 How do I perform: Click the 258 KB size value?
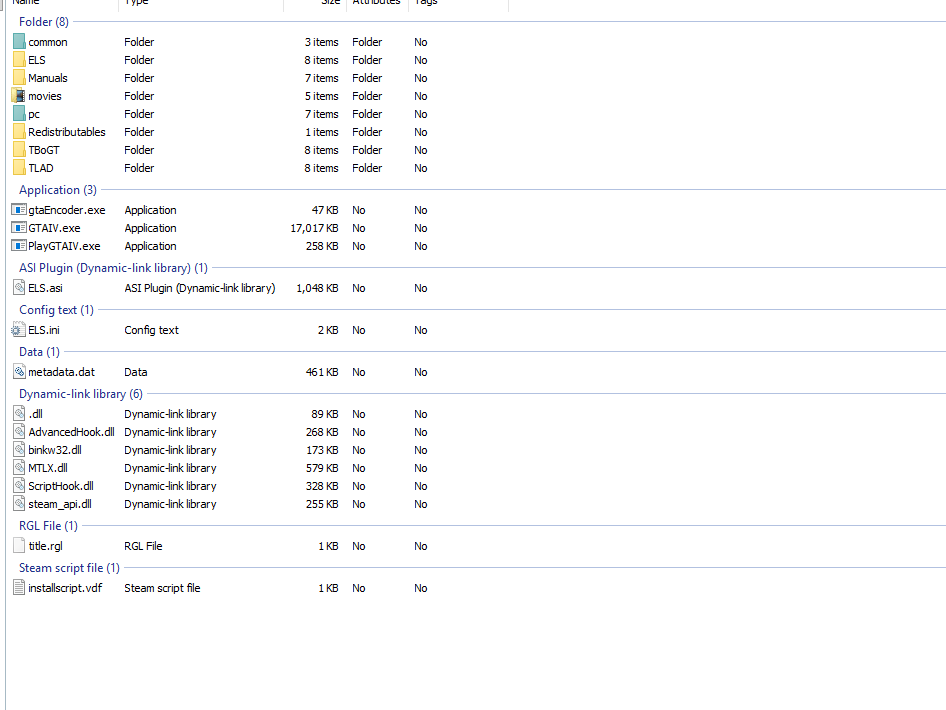coord(322,246)
